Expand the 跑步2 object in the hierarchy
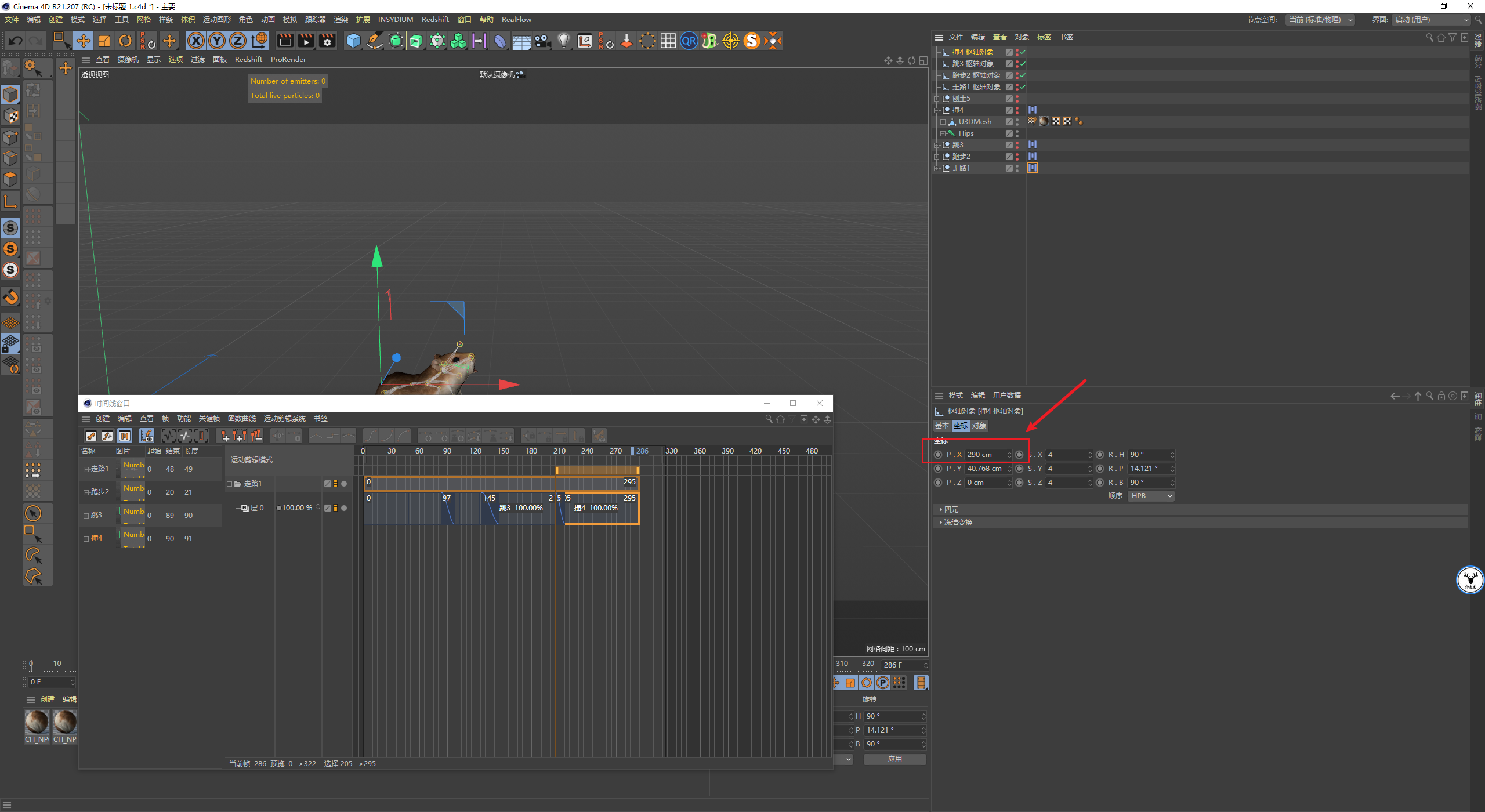1485x812 pixels. click(x=936, y=157)
